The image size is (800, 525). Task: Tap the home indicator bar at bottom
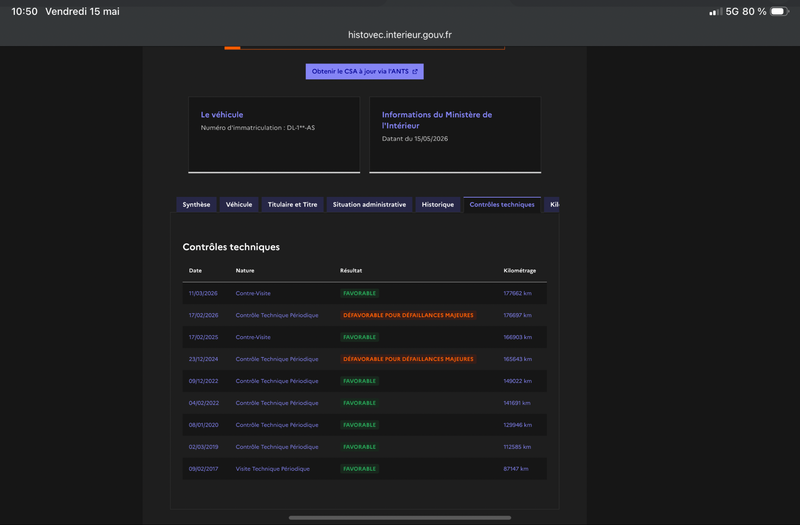coord(399,518)
